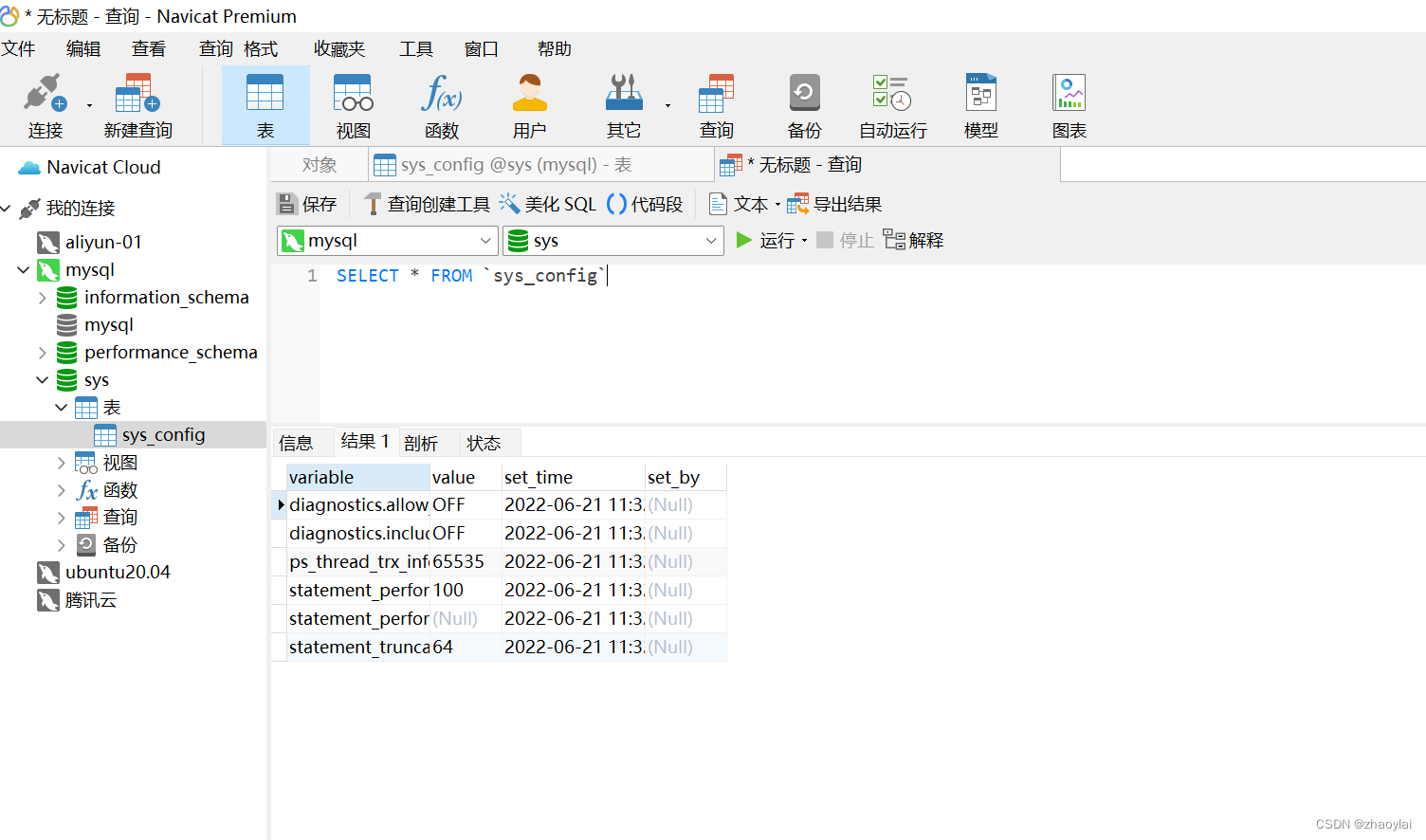Open the Automation (自动运行) icon
1426x840 pixels.
pos(892,105)
